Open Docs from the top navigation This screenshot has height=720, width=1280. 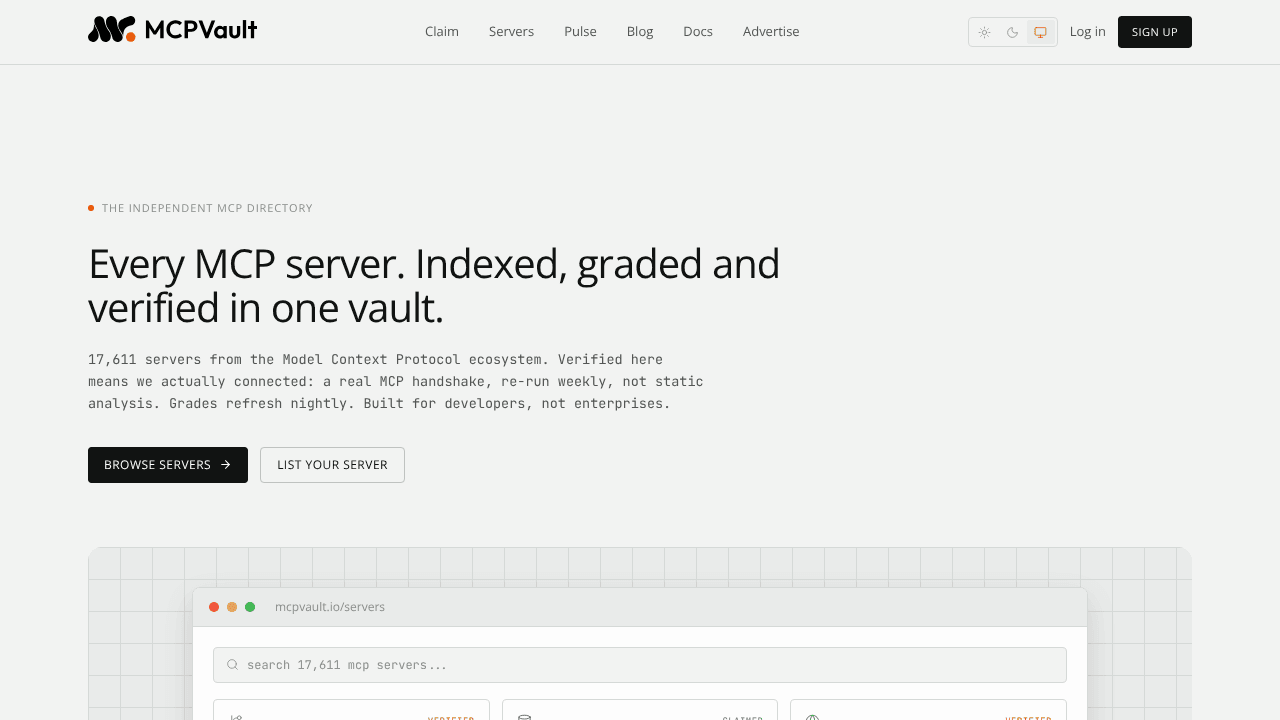pyautogui.click(x=698, y=31)
